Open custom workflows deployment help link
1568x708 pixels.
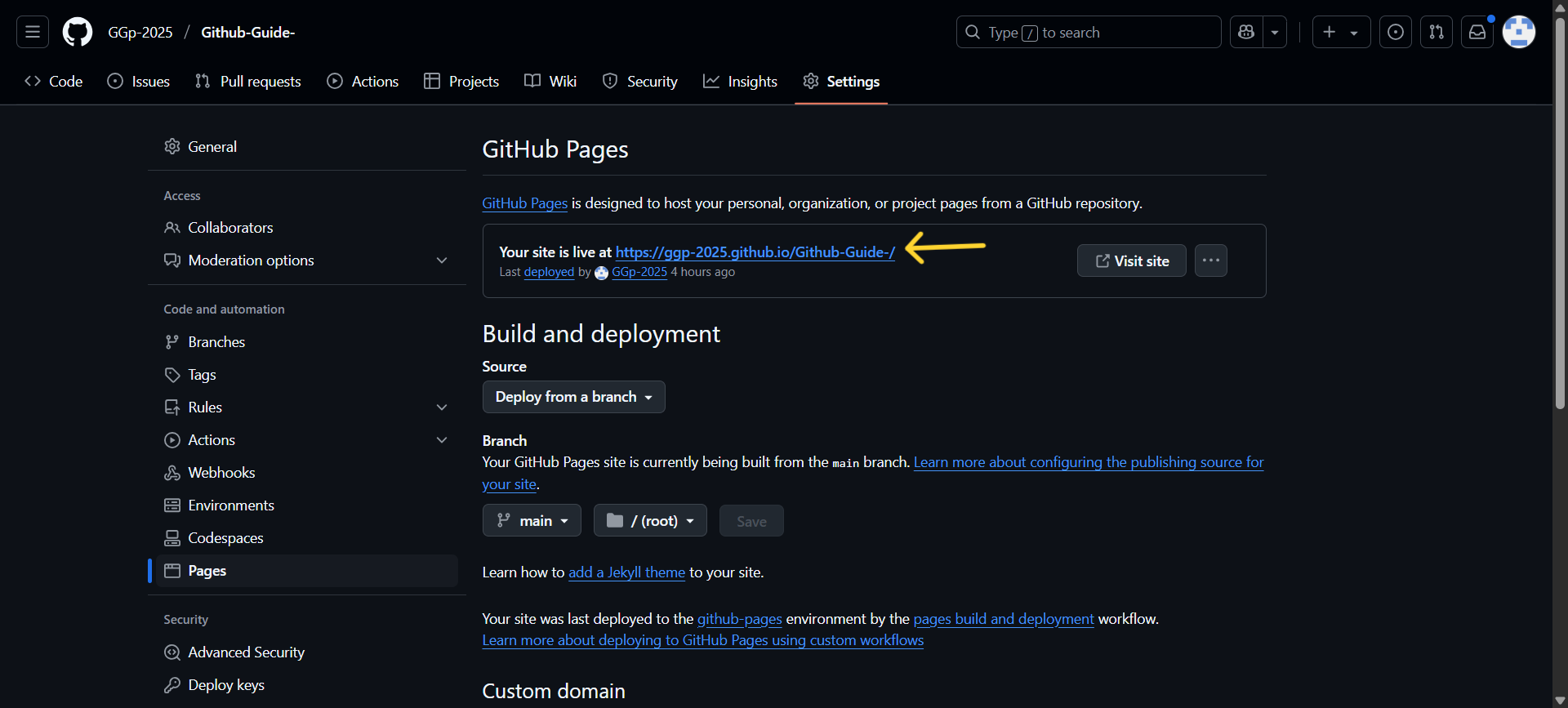click(702, 640)
